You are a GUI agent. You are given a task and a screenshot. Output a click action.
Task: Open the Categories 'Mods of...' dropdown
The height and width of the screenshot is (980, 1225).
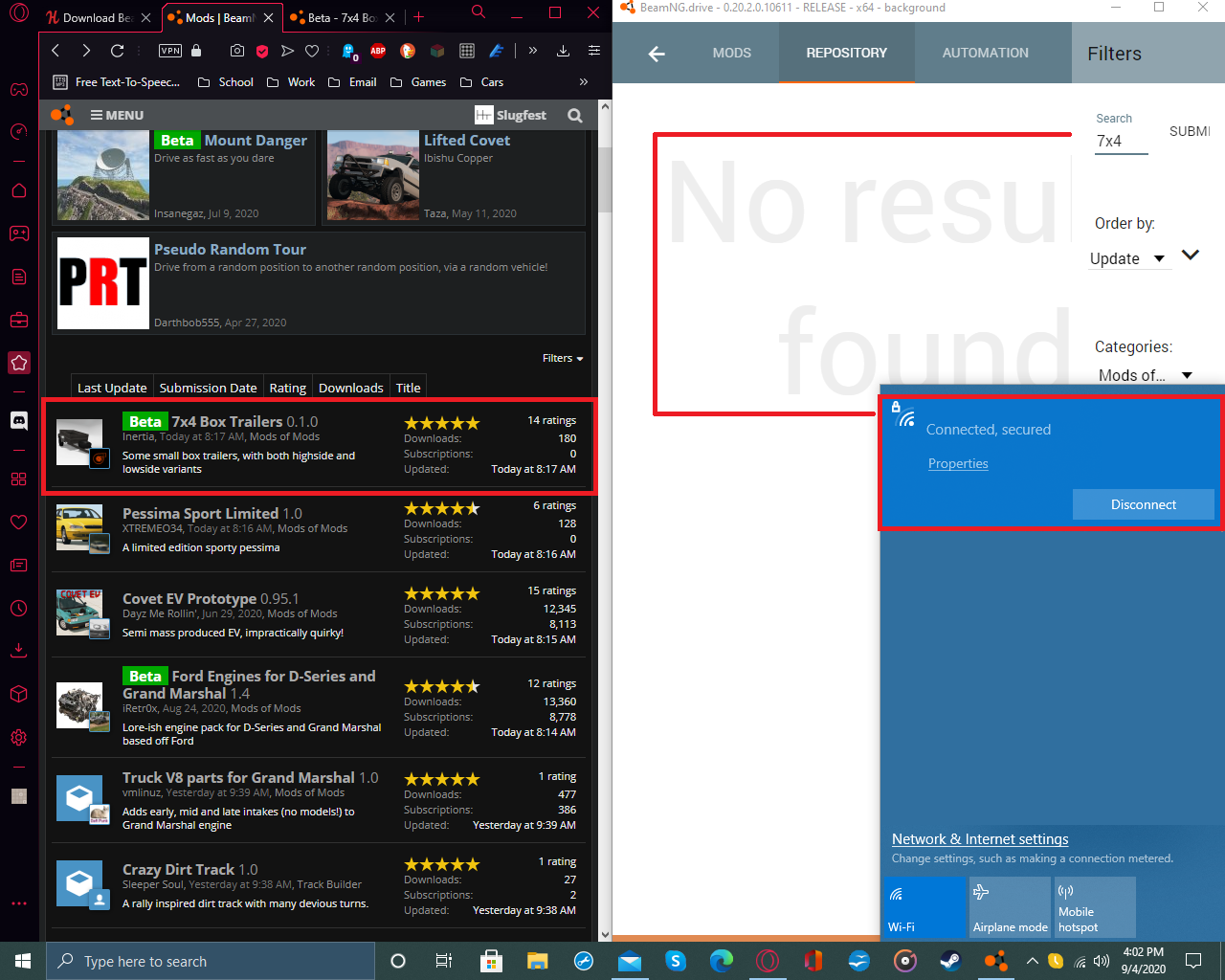click(1145, 375)
